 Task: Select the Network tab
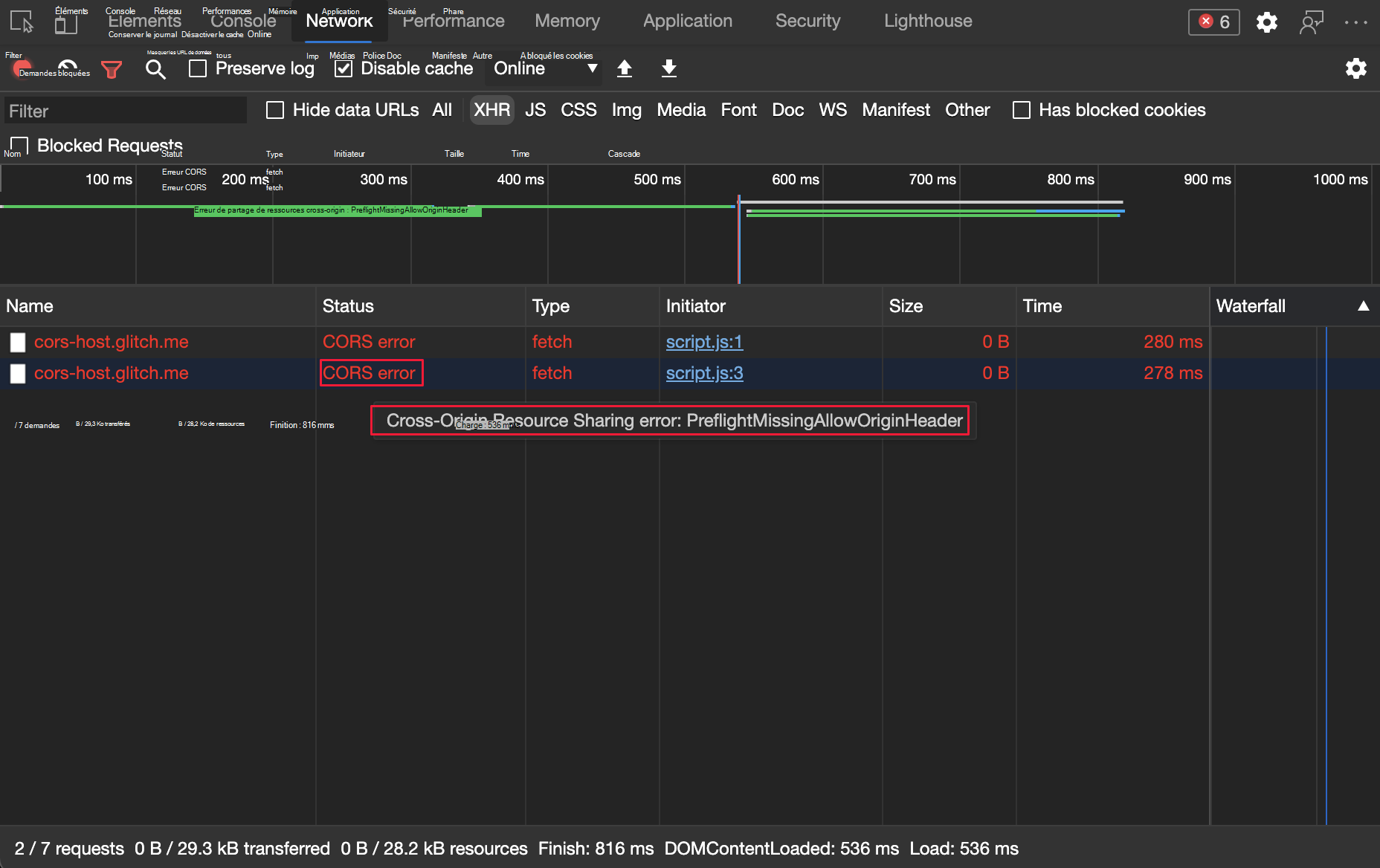[339, 21]
